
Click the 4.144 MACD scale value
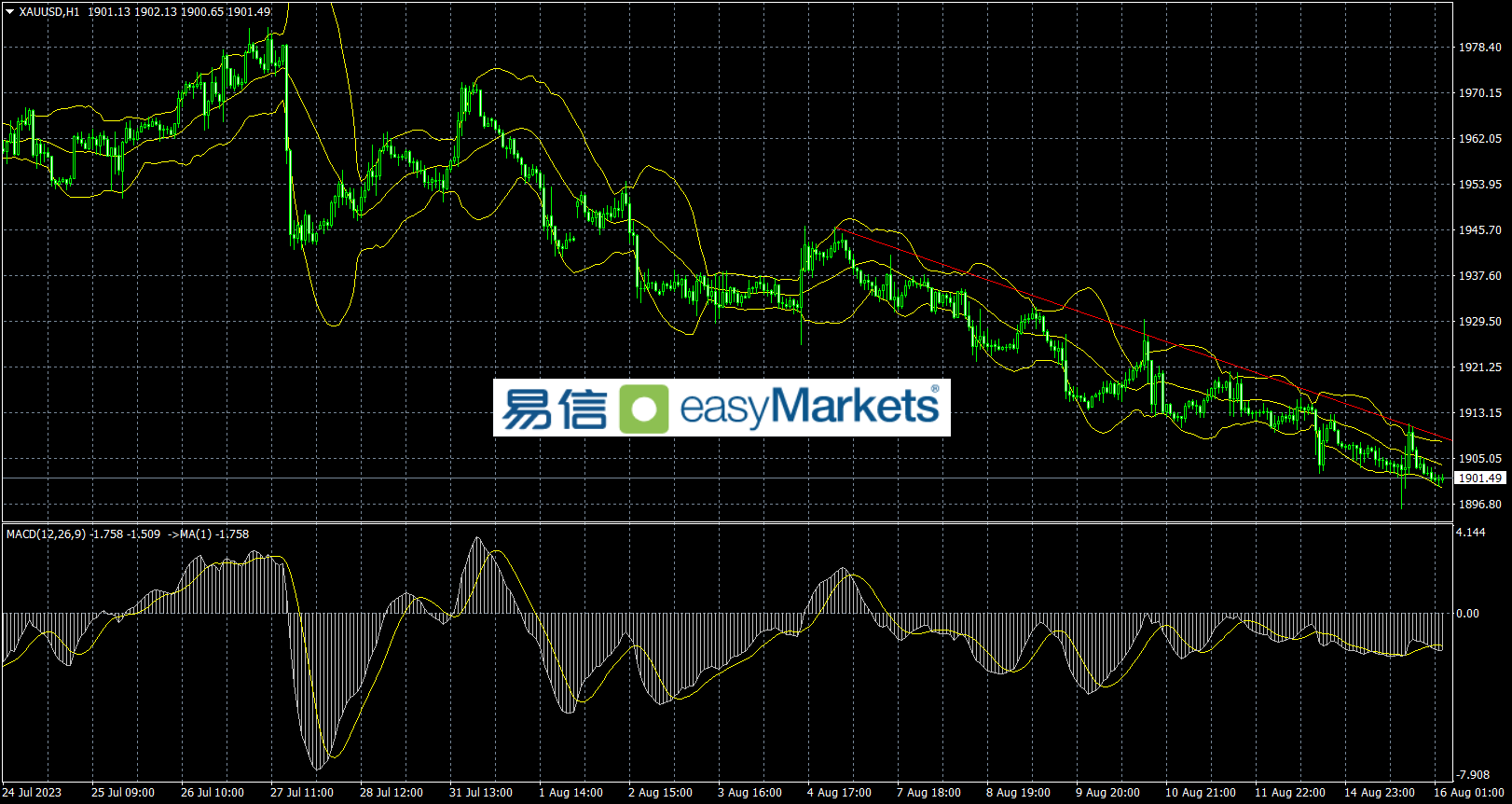click(x=1471, y=533)
